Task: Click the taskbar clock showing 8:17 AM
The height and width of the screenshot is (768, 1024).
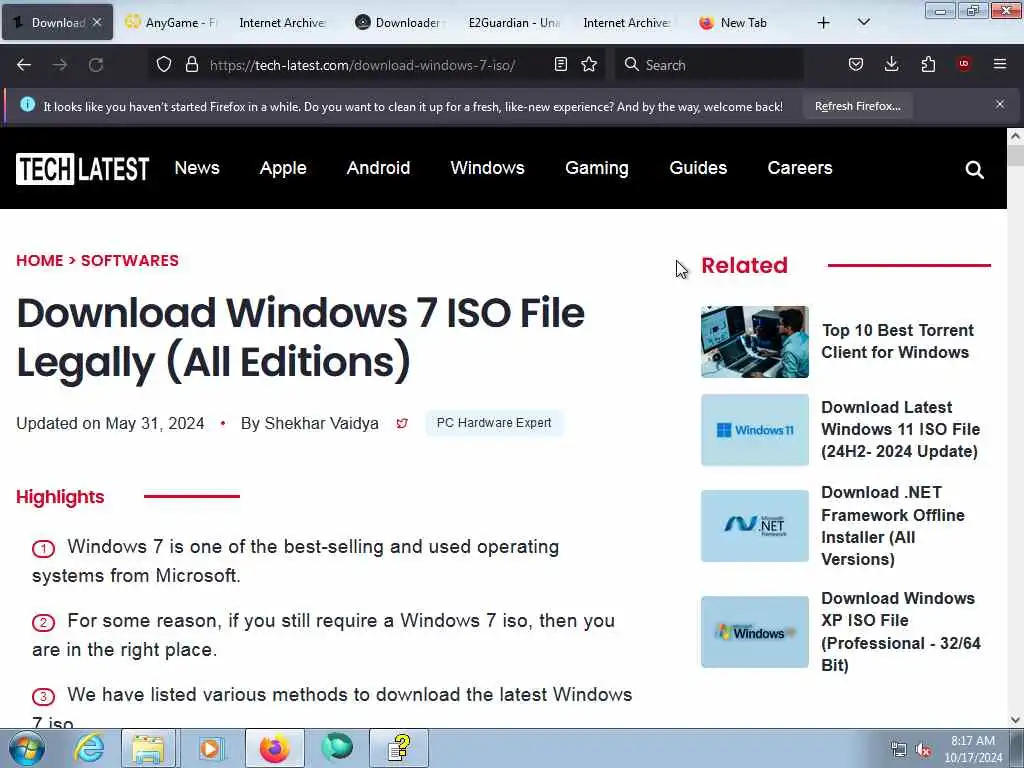Action: point(973,749)
